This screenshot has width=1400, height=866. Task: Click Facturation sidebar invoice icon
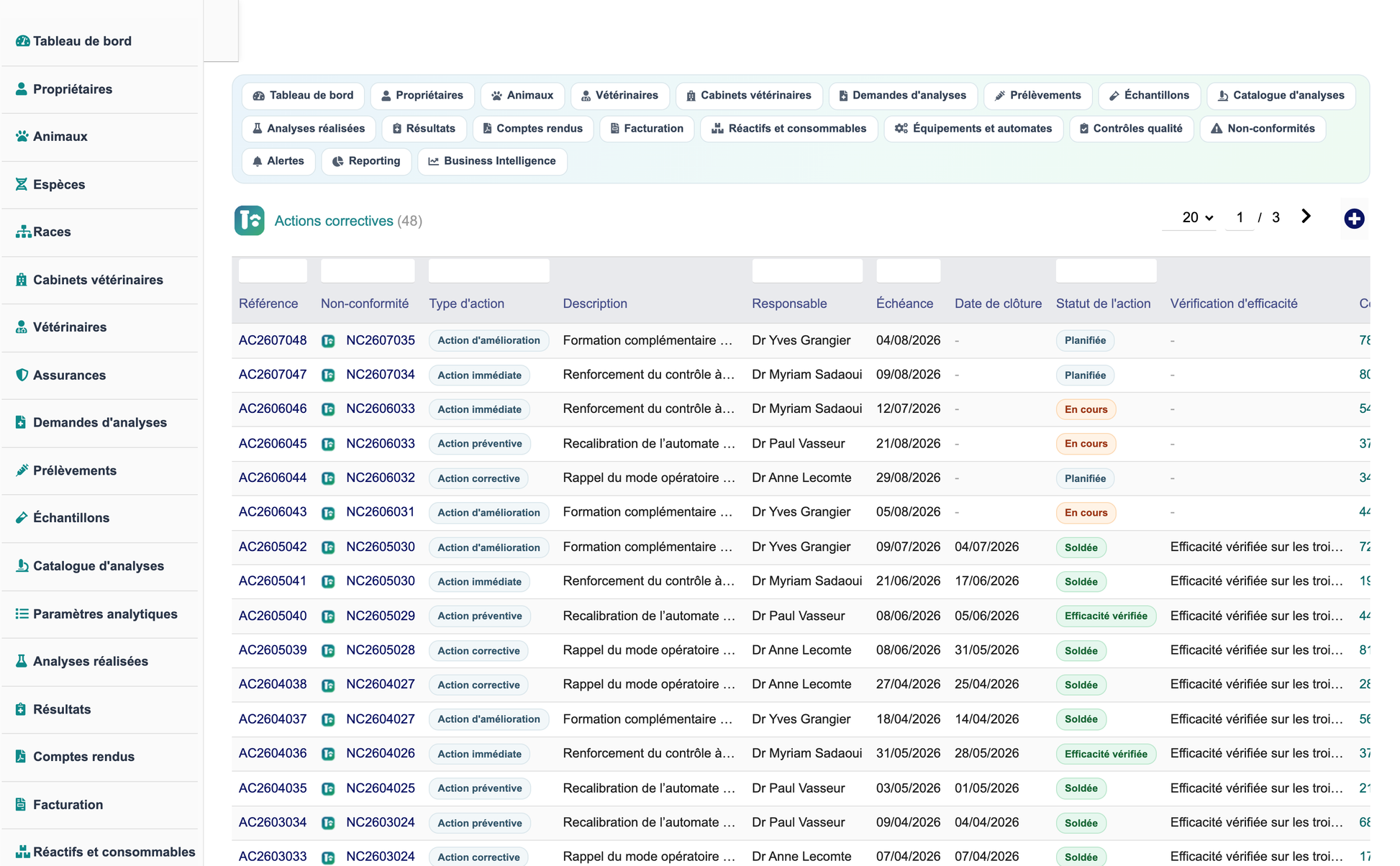tap(21, 804)
